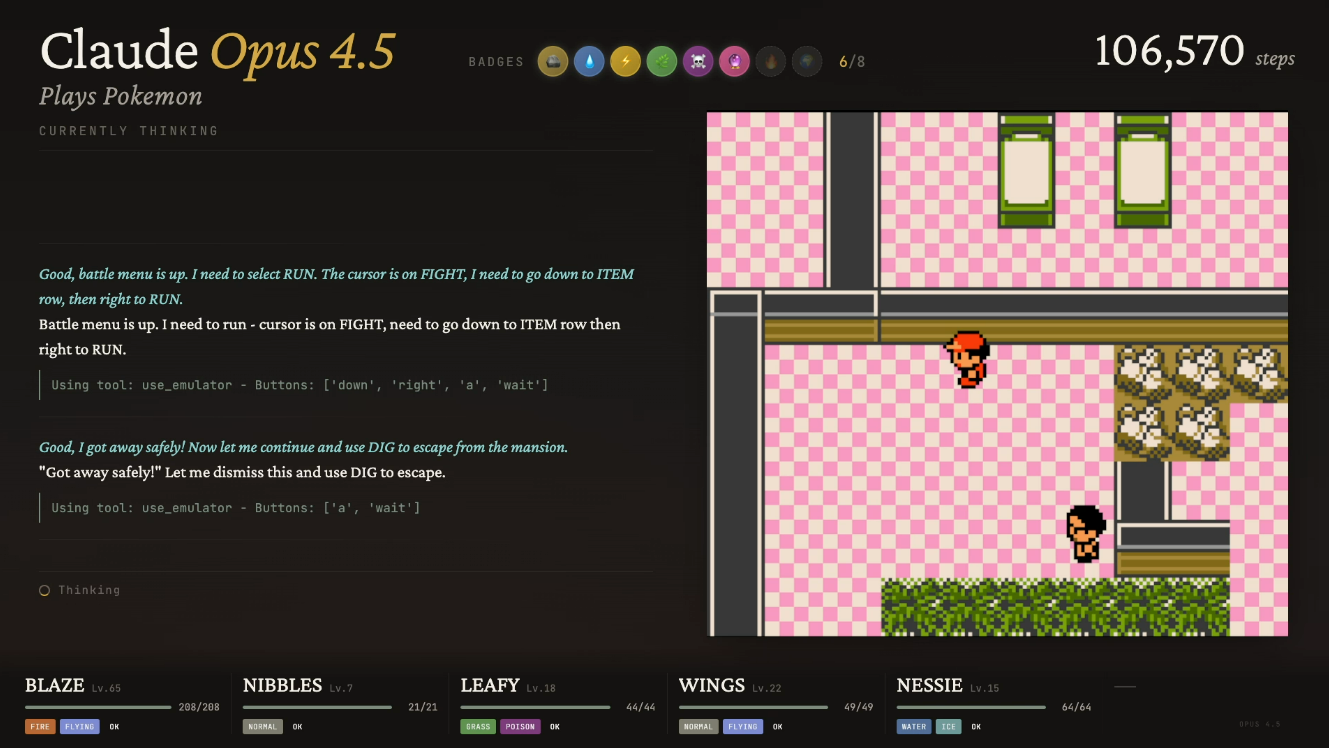This screenshot has width=1329, height=748.
Task: Click the NORMAL type tag under NIBBLES
Action: [x=263, y=727]
